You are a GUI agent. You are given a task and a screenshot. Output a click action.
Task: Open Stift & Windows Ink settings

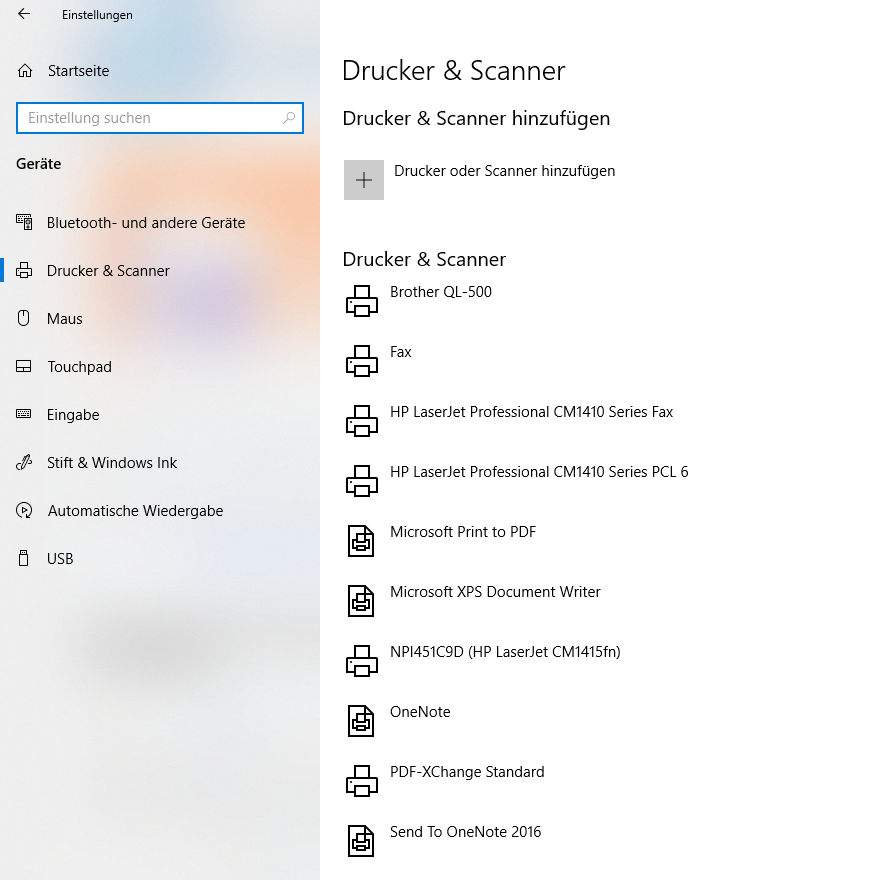112,463
